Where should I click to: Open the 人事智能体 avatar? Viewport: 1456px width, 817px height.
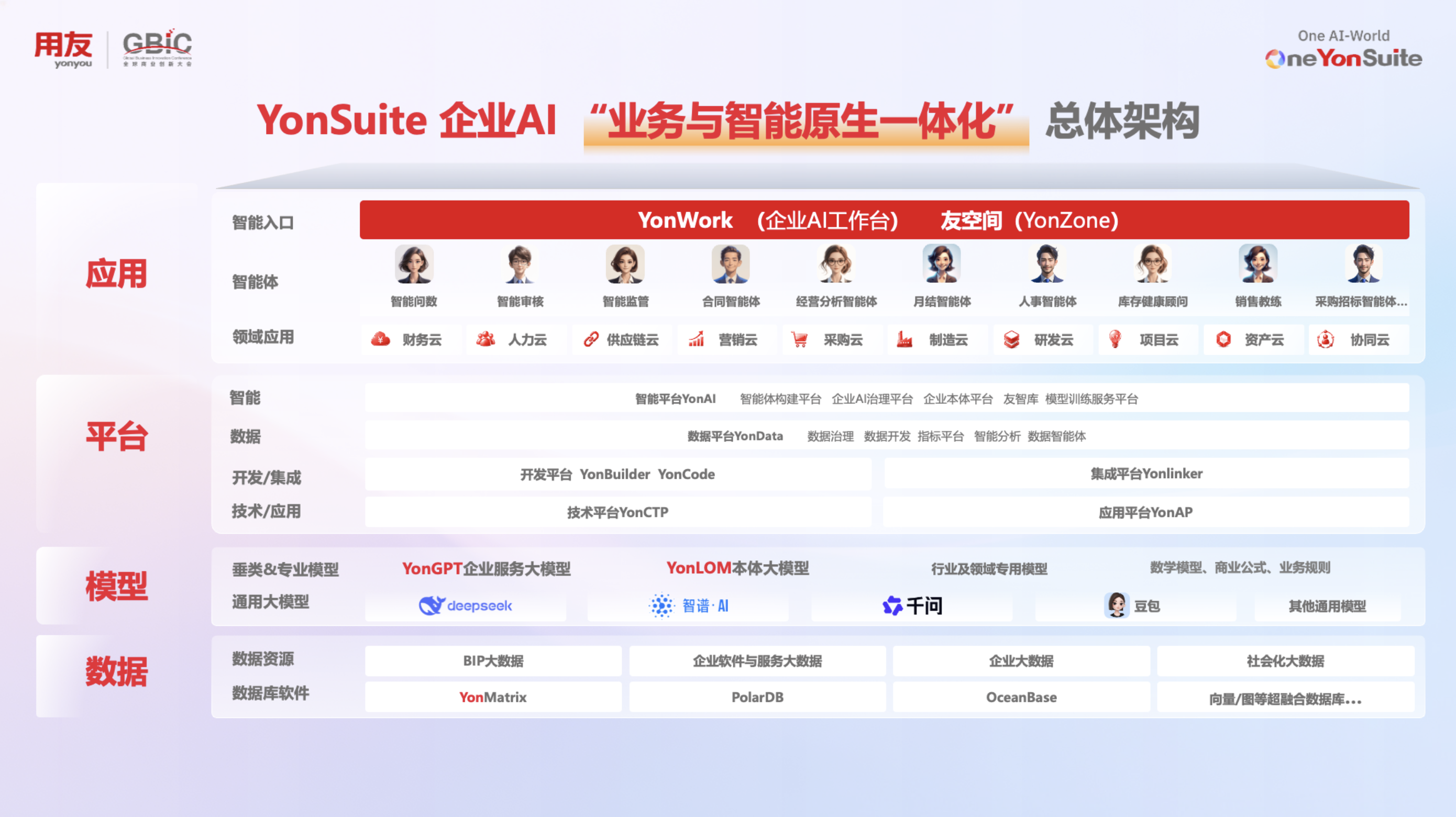(x=1047, y=264)
